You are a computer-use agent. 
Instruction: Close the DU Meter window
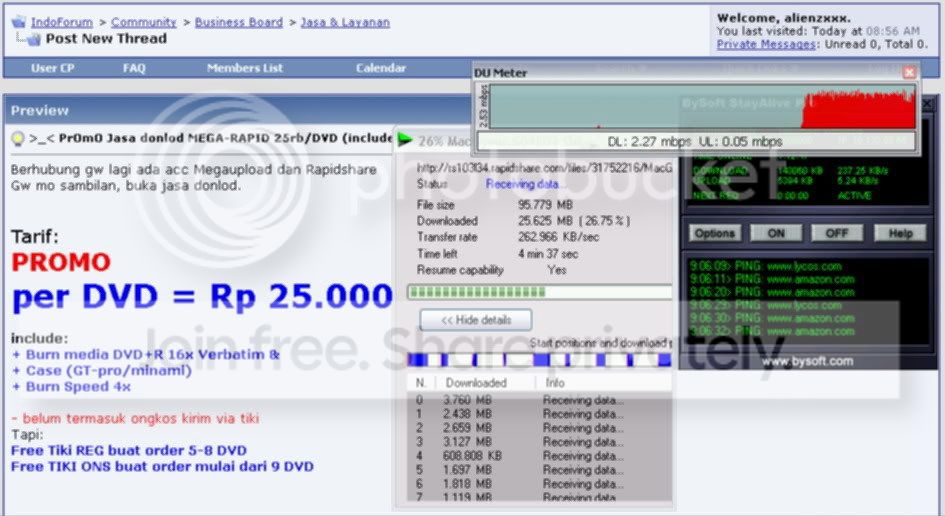909,72
